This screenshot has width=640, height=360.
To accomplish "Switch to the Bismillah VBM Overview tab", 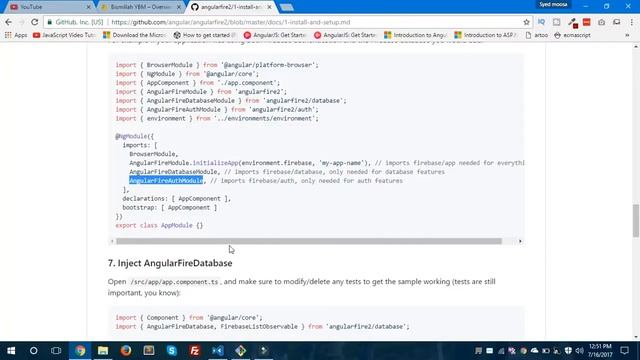I will 139,7.
